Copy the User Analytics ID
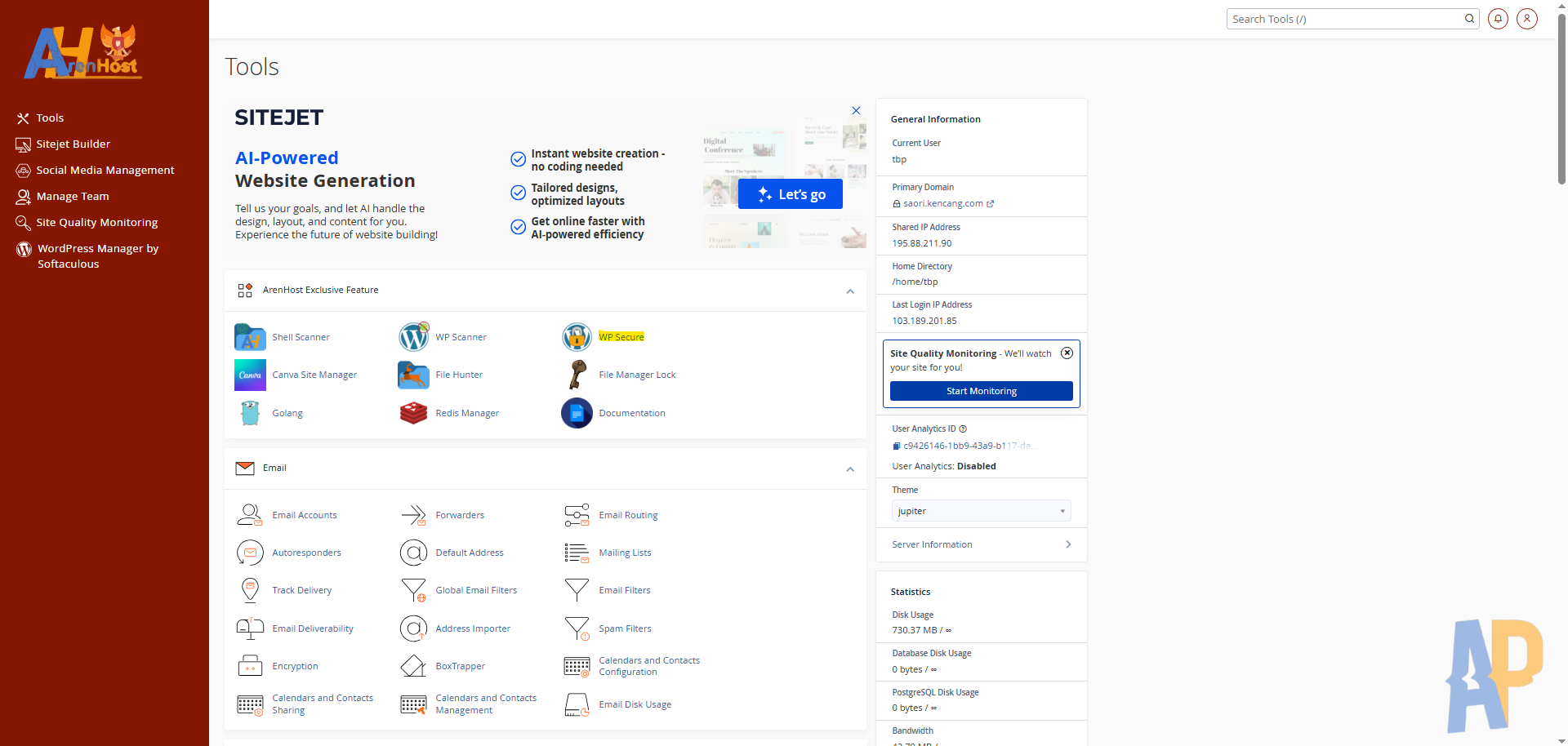The image size is (1568, 746). tap(897, 446)
